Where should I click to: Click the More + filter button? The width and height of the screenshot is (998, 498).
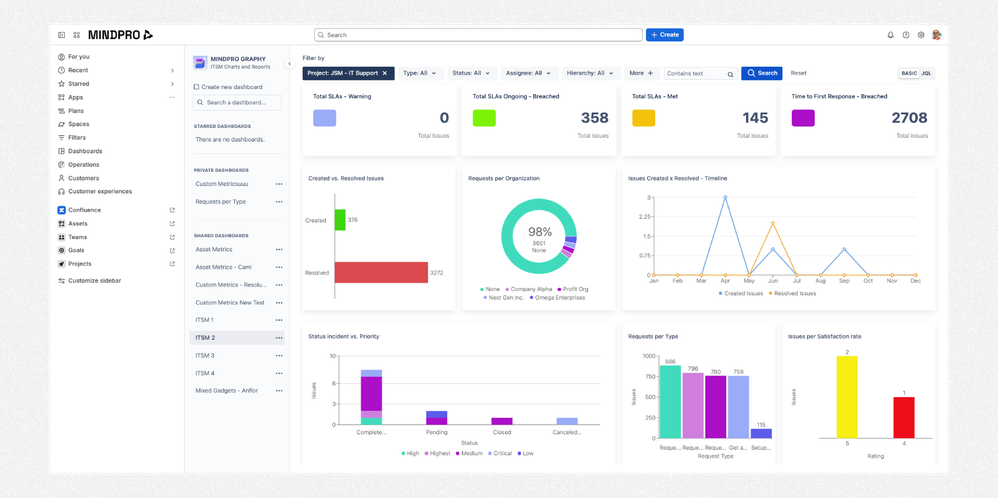642,73
